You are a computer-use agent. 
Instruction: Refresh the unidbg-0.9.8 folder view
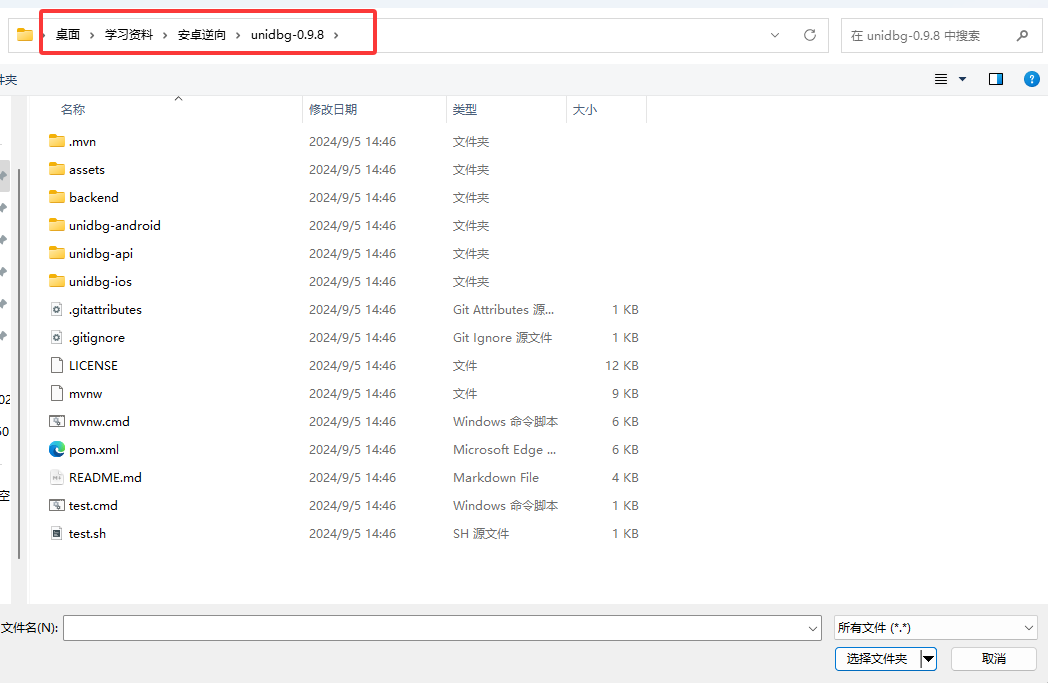[809, 35]
